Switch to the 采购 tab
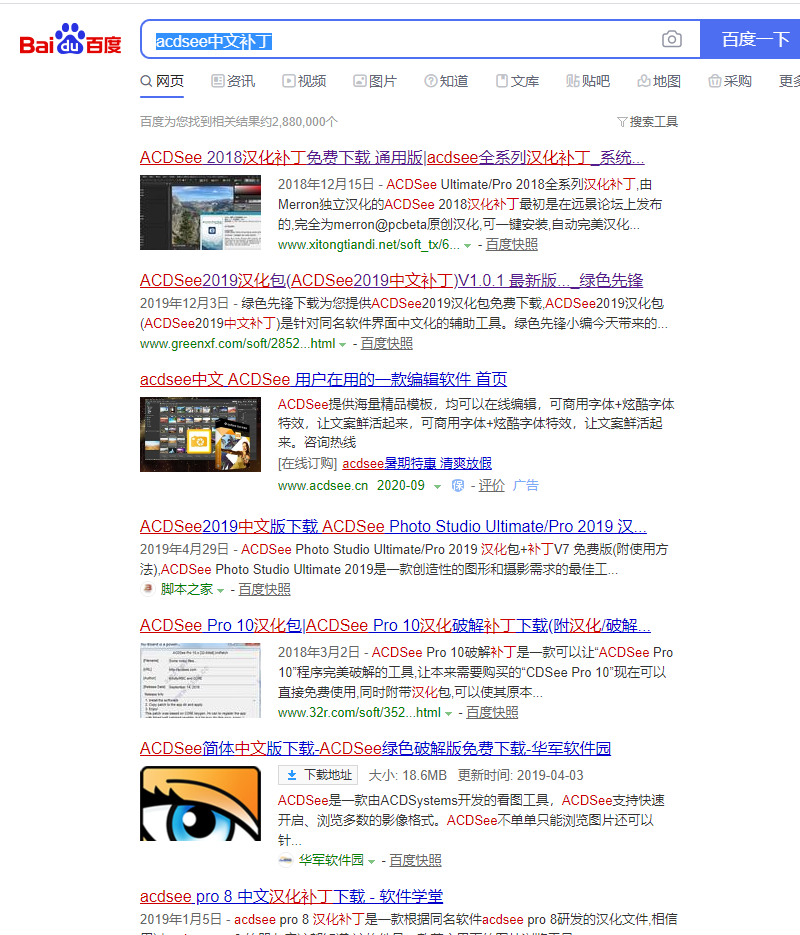Screen dimensions: 800x935 pos(730,81)
